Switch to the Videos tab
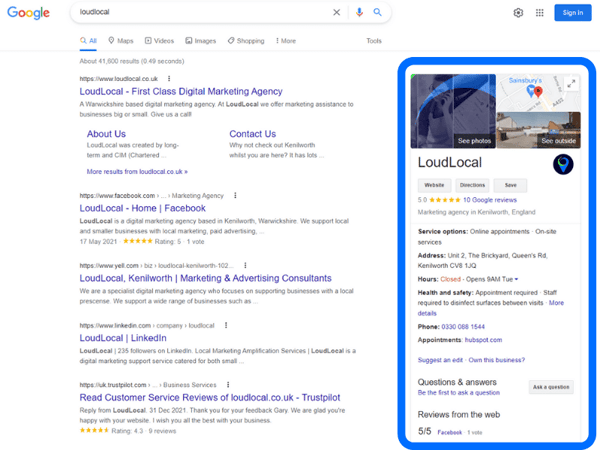This screenshot has height=450, width=600. [159, 41]
